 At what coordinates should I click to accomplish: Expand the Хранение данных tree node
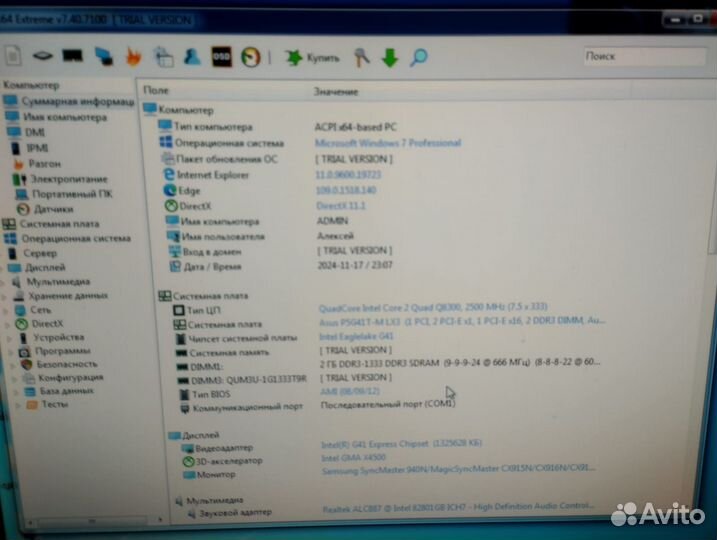(5, 296)
